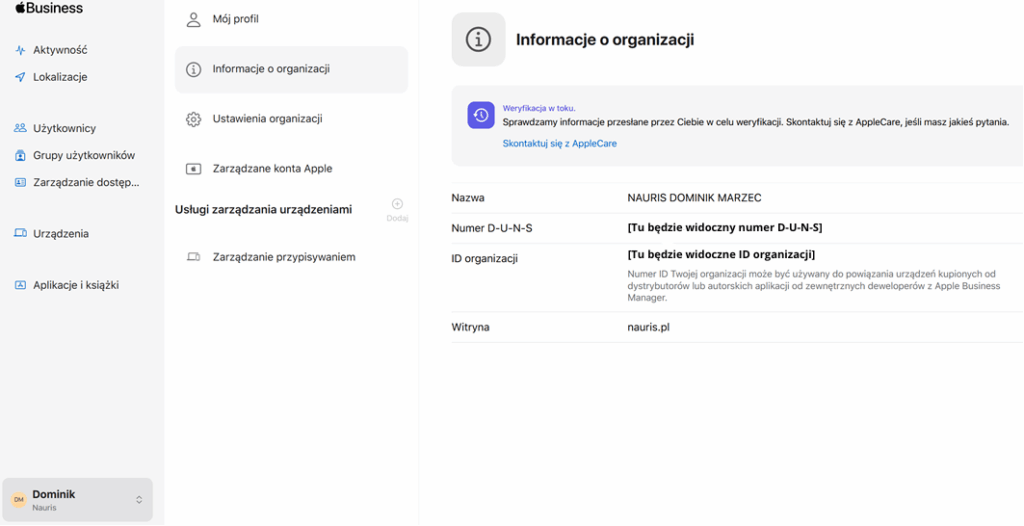Expand the Dominik Nauris account switcher
The image size is (1024, 526).
[x=139, y=500]
